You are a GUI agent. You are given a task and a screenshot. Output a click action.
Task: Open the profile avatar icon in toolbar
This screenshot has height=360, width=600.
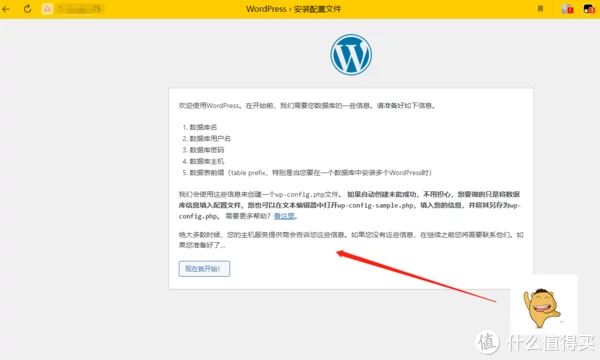coord(589,9)
